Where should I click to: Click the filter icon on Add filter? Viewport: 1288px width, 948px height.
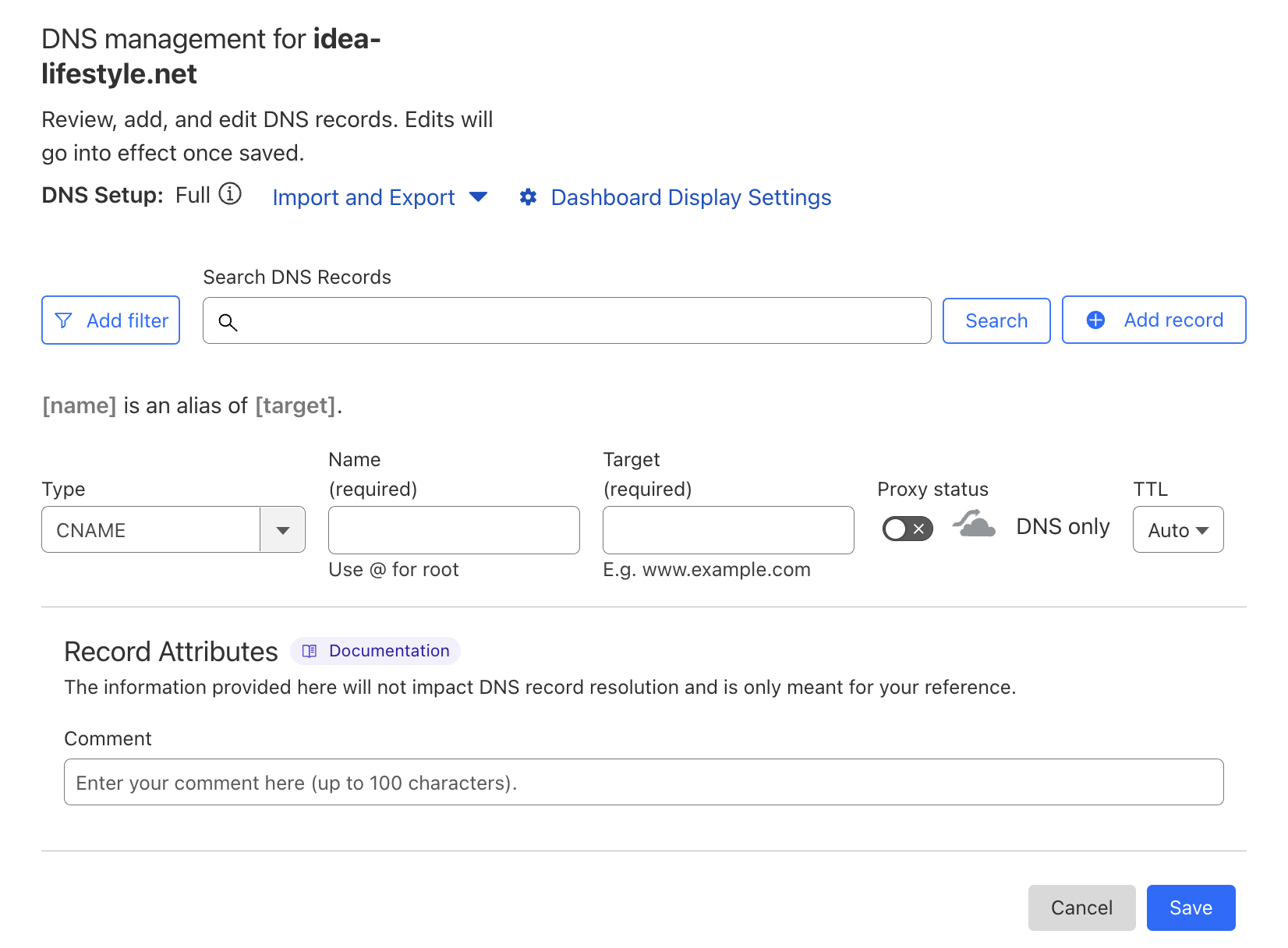65,320
